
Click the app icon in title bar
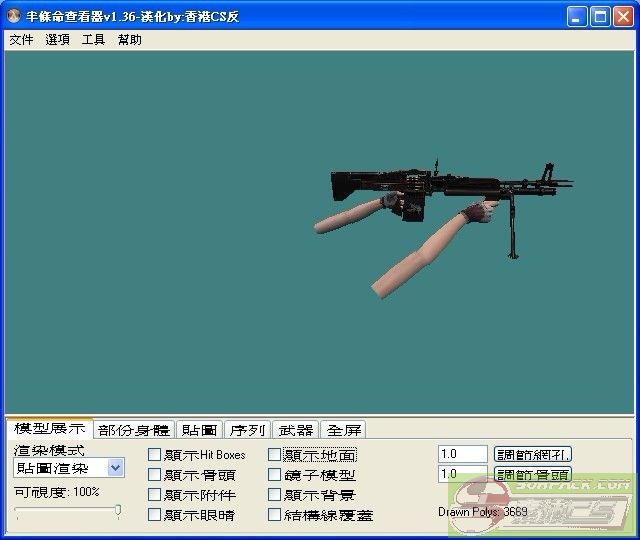(15, 16)
